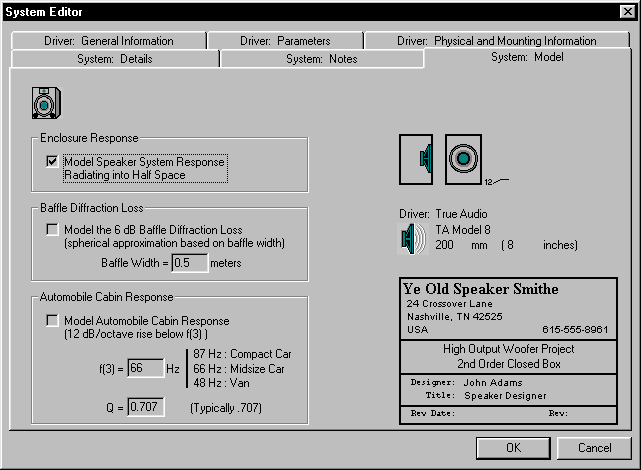This screenshot has height=470, width=641.
Task: Click the 'Enclosure Response' group label
Action: pos(89,138)
